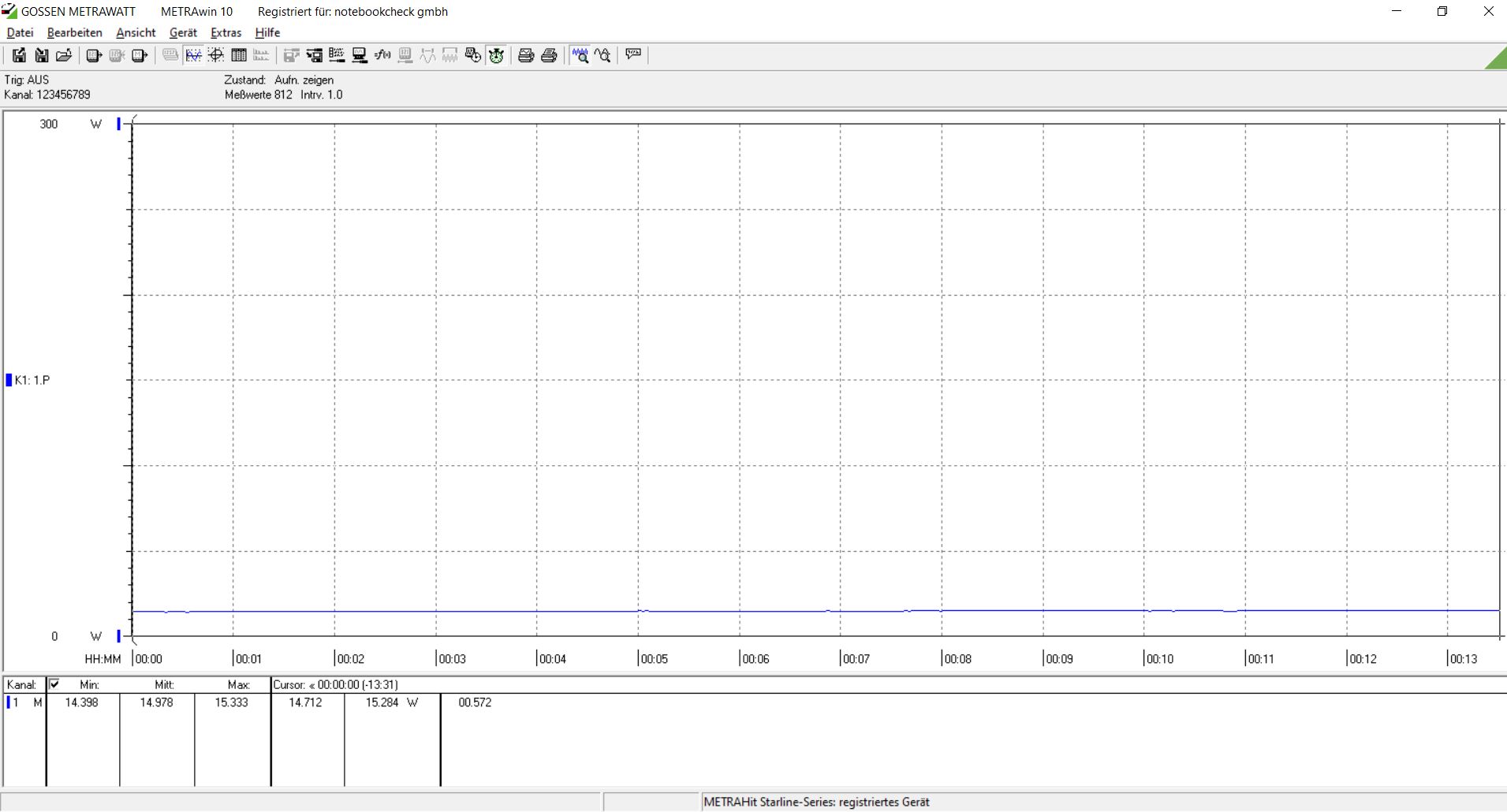Click the computer monitor toolbar icon

pos(360,55)
